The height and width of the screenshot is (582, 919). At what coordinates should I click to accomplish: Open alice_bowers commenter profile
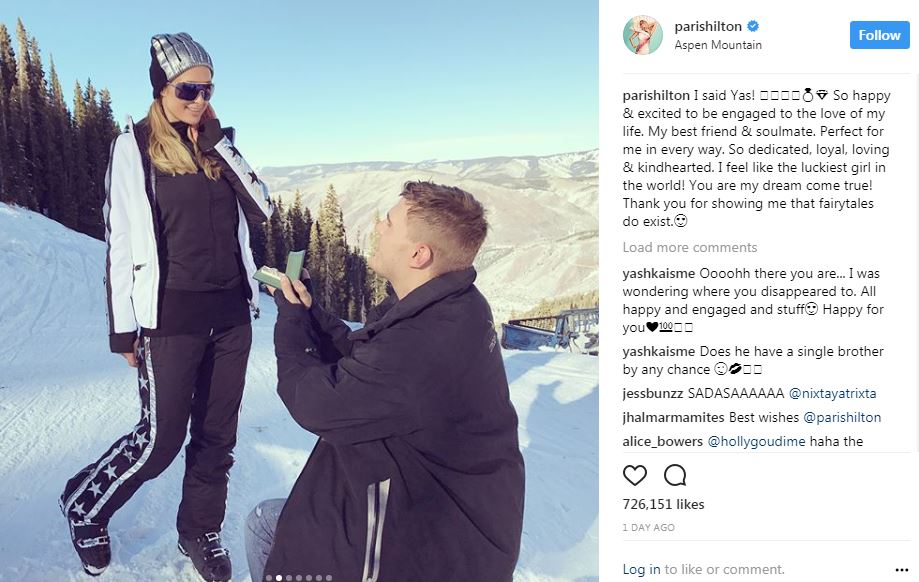[662, 441]
